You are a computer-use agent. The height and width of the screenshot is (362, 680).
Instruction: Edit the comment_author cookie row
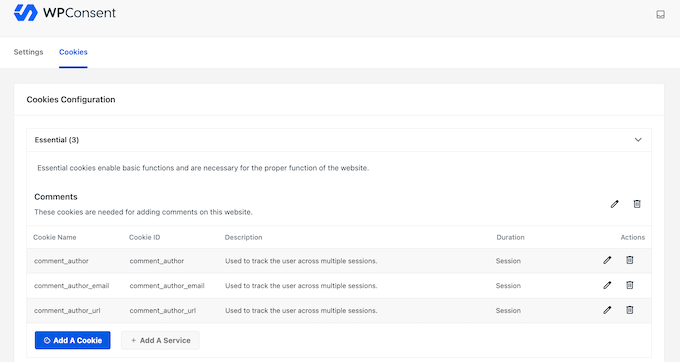[x=607, y=260]
